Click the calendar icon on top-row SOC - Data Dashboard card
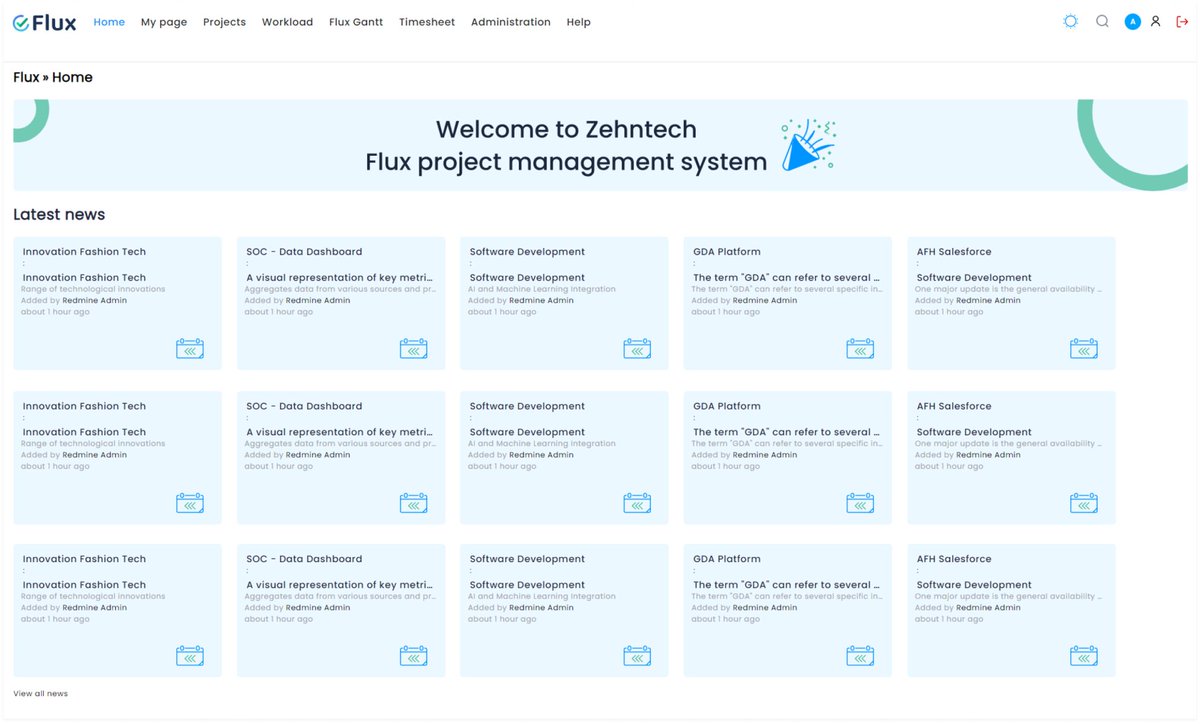This screenshot has height=724, width=1200. tap(414, 348)
